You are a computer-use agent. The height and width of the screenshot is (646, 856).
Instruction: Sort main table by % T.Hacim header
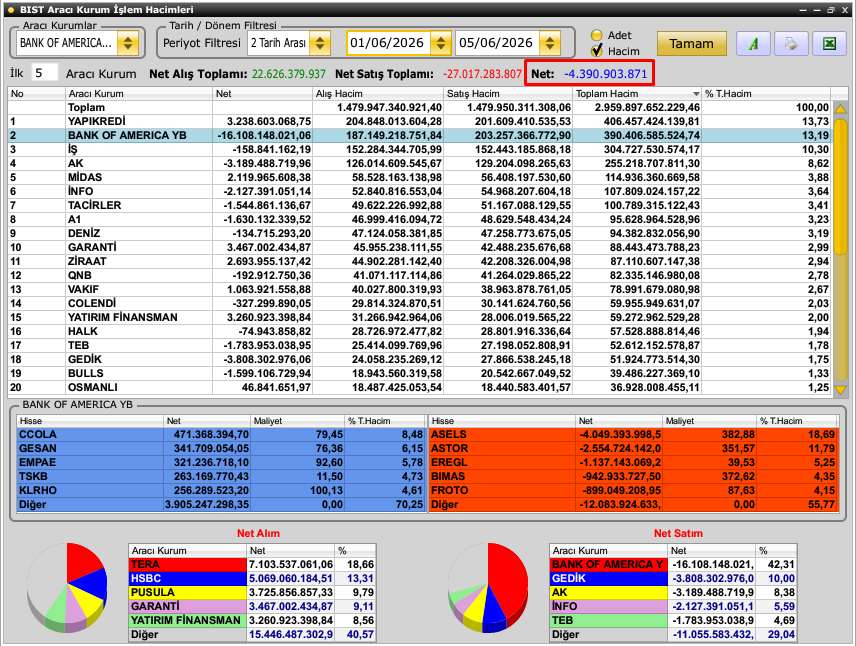[766, 93]
